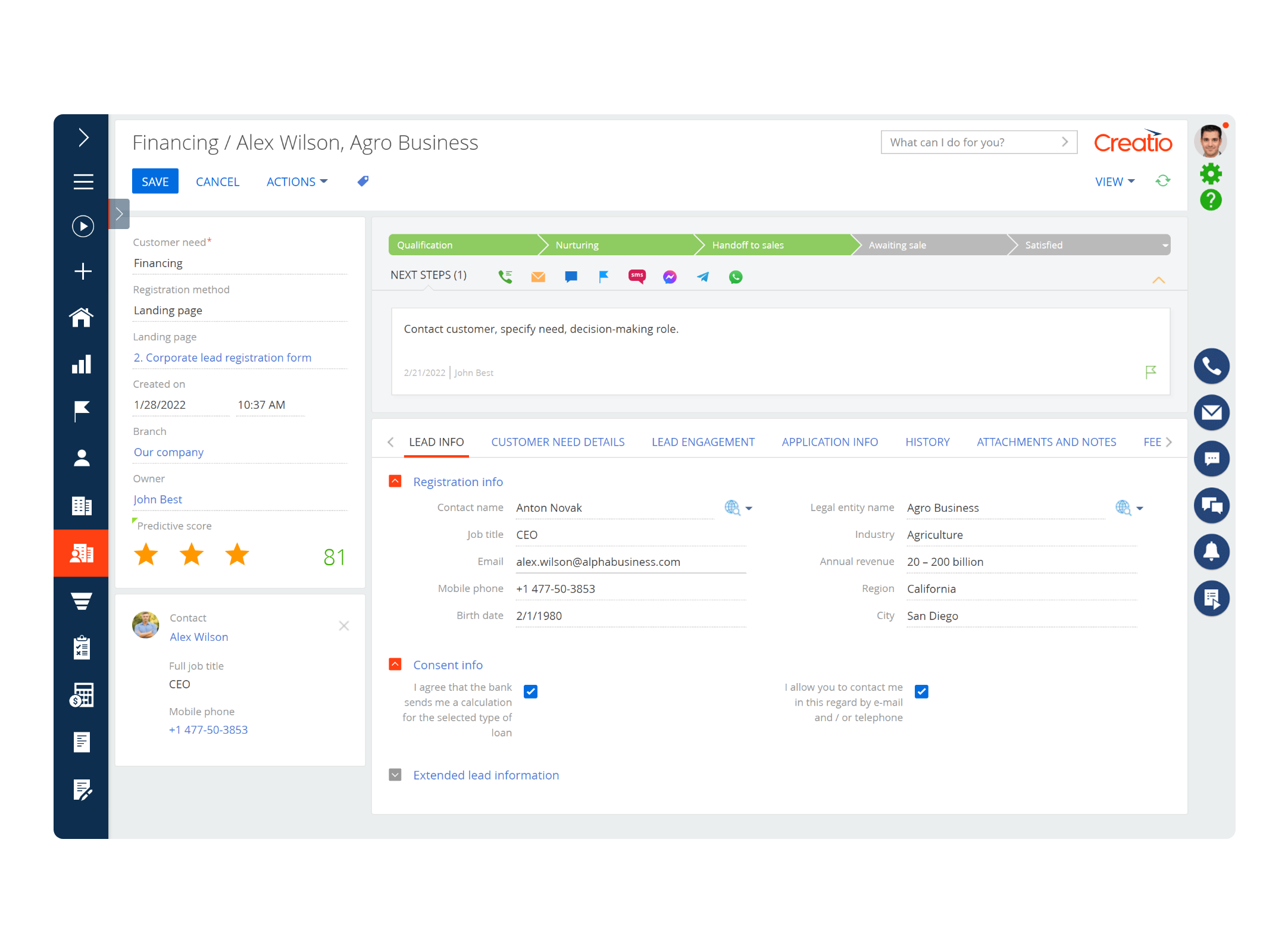
Task: Schedule a call from Next Steps icons
Action: [x=505, y=276]
